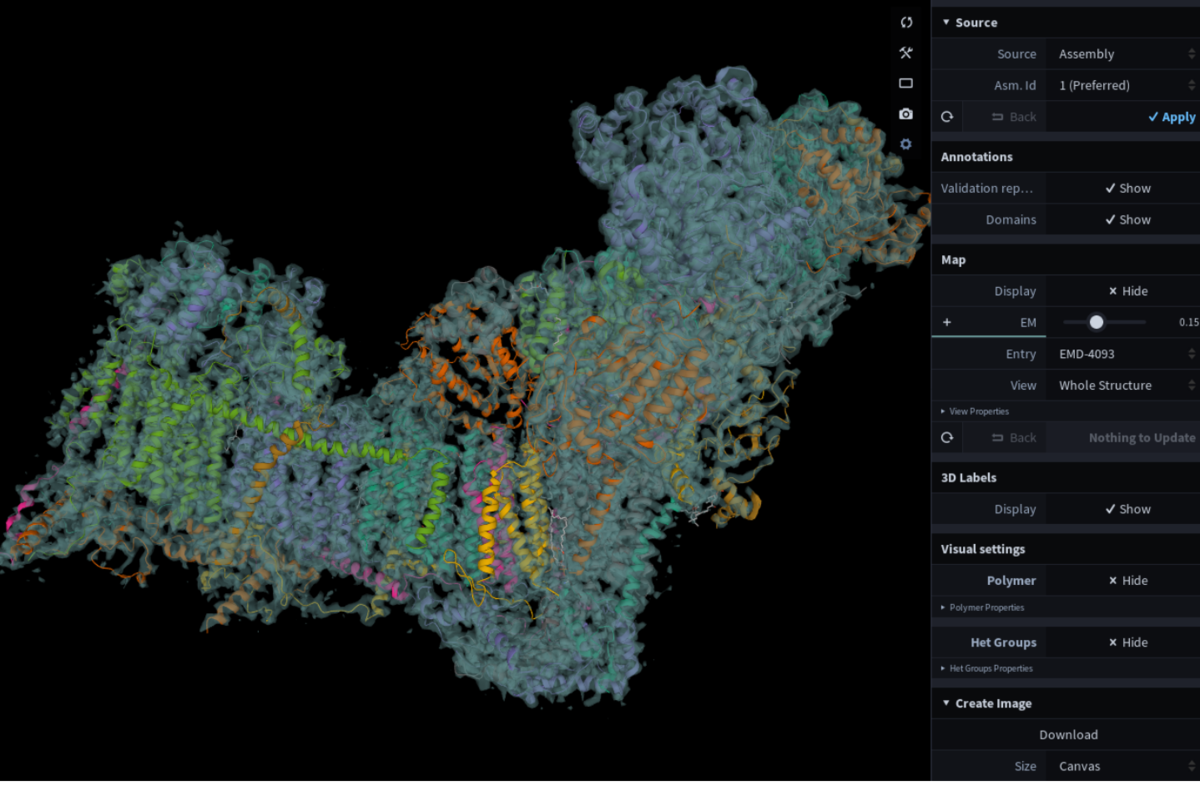Expand the Polymer Properties section
This screenshot has height=786, width=1200.
[x=985, y=607]
